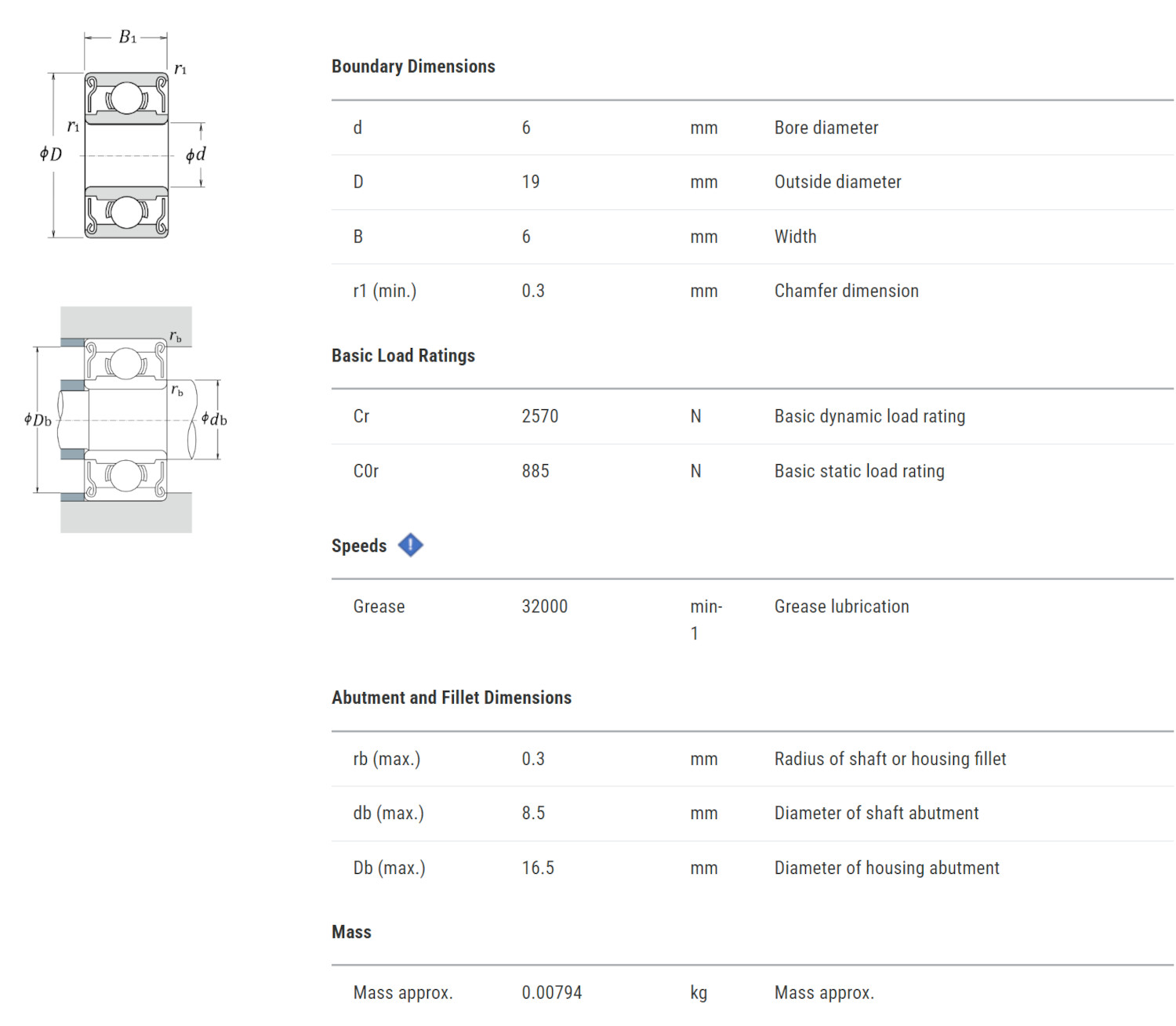Click the Abutment and Fillet Dimensions heading
Screen dimensions: 1176x1026
tap(452, 698)
